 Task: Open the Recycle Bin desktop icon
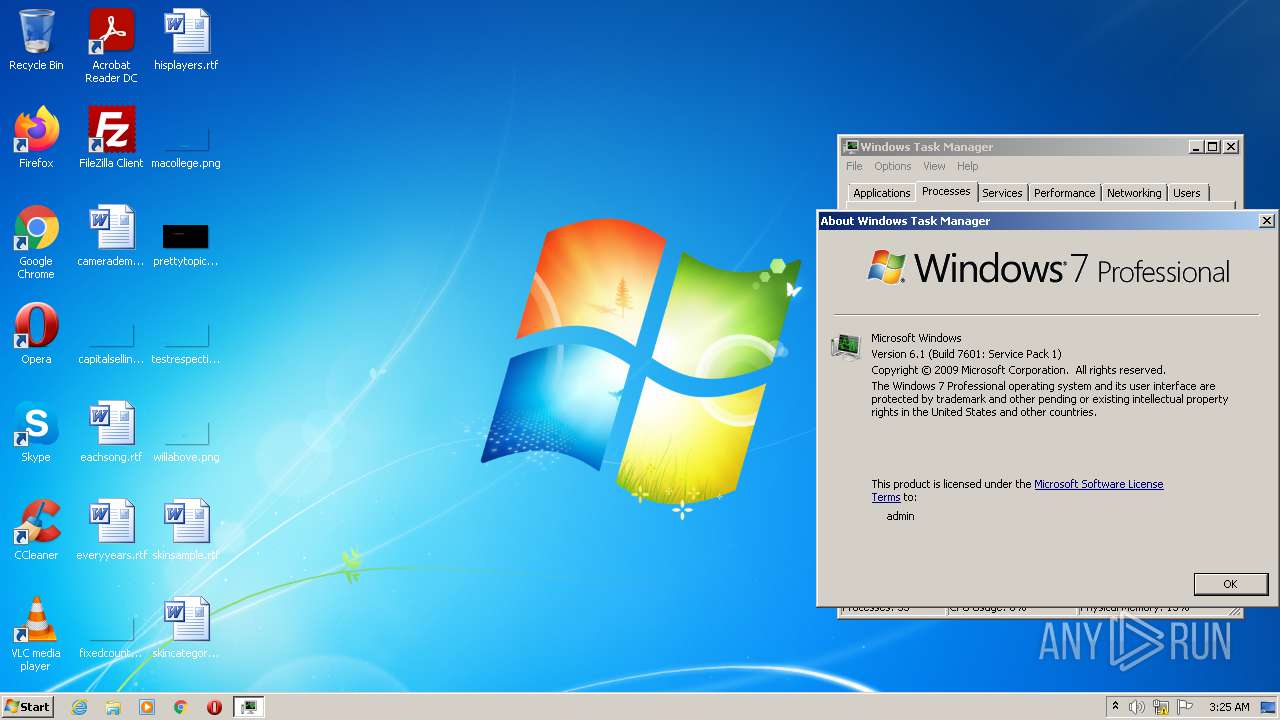click(36, 40)
